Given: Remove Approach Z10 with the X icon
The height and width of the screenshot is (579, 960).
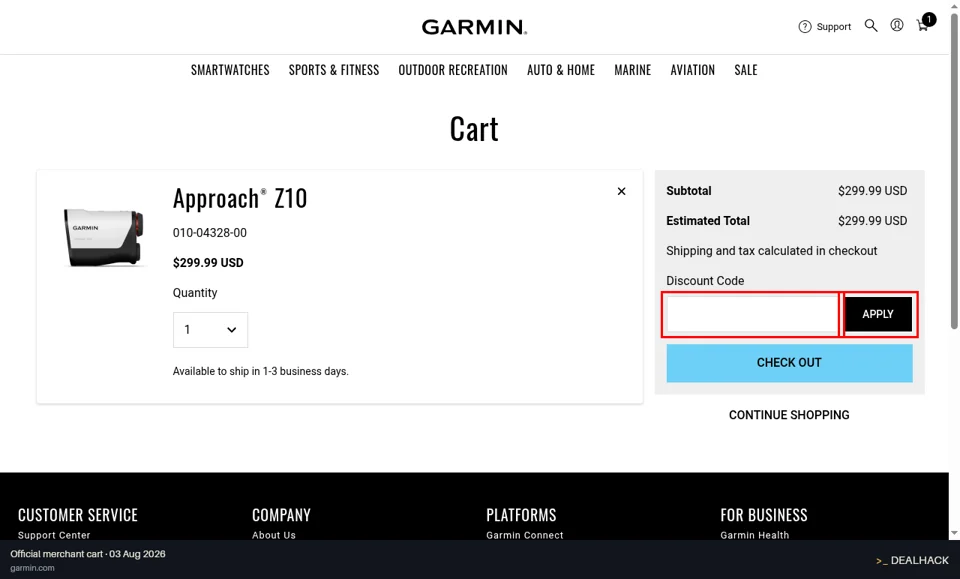Looking at the screenshot, I should [621, 191].
